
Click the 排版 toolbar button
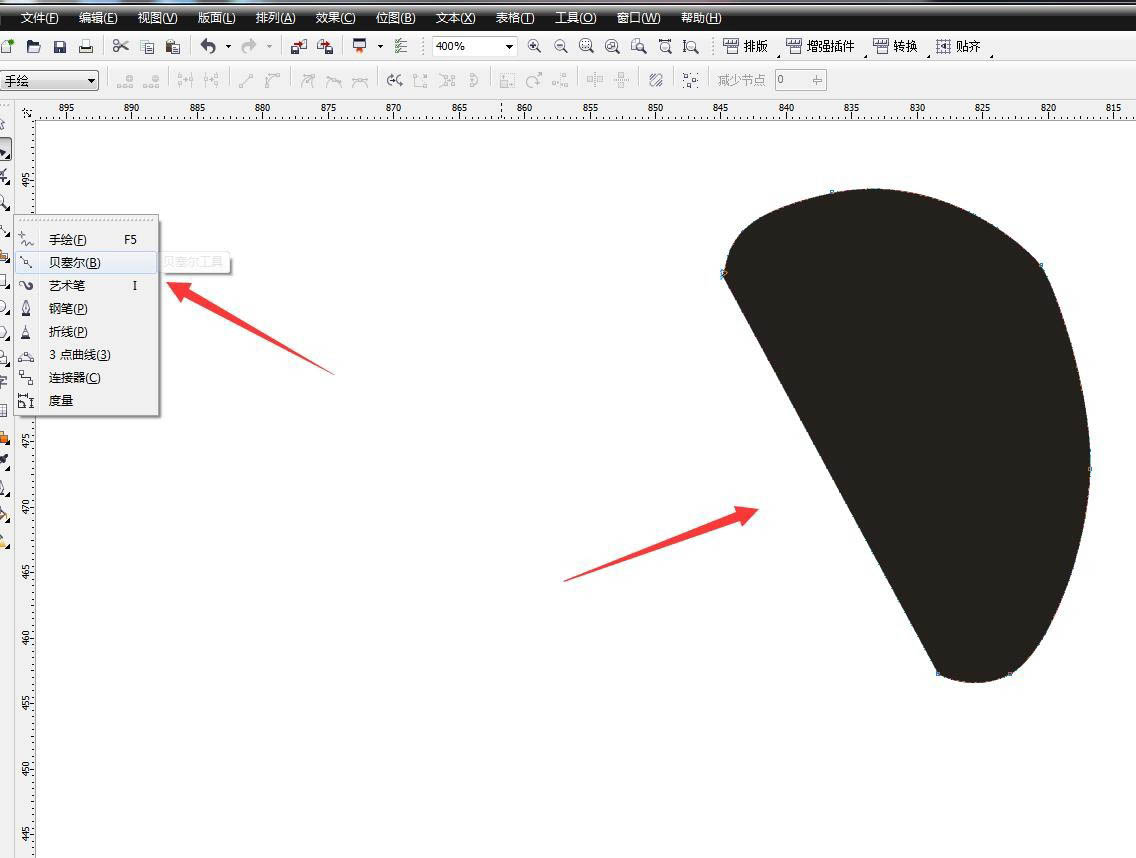point(745,47)
